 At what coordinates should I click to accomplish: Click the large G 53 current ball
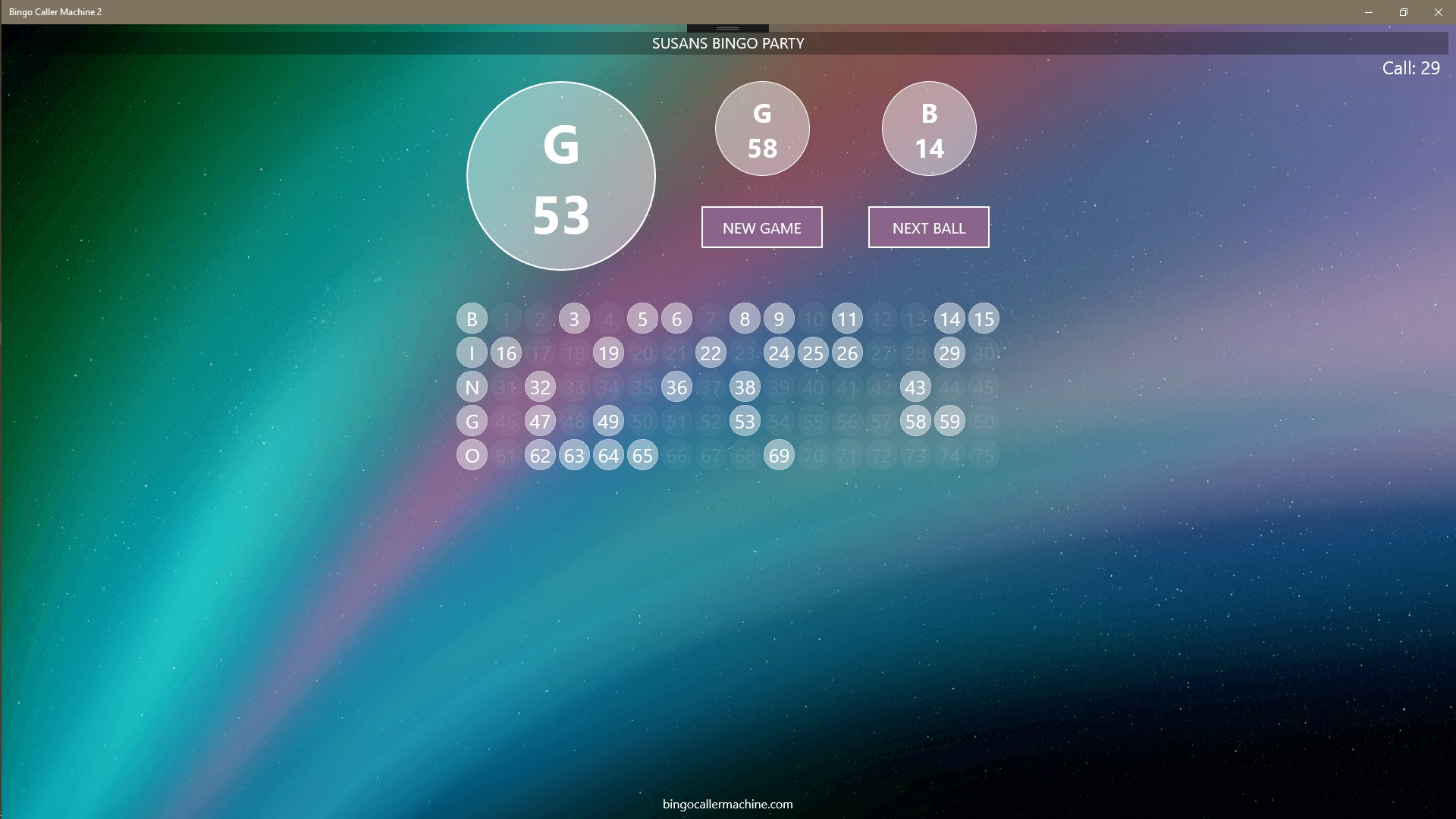tap(560, 176)
